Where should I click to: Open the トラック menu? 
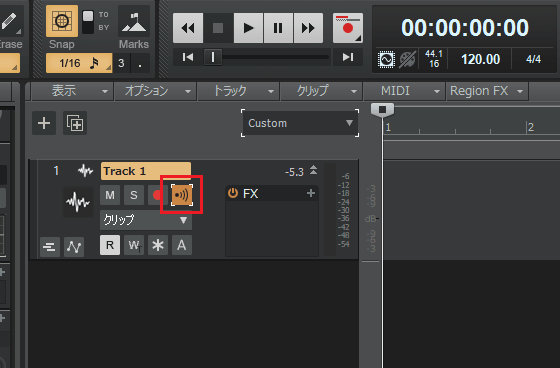click(x=239, y=91)
